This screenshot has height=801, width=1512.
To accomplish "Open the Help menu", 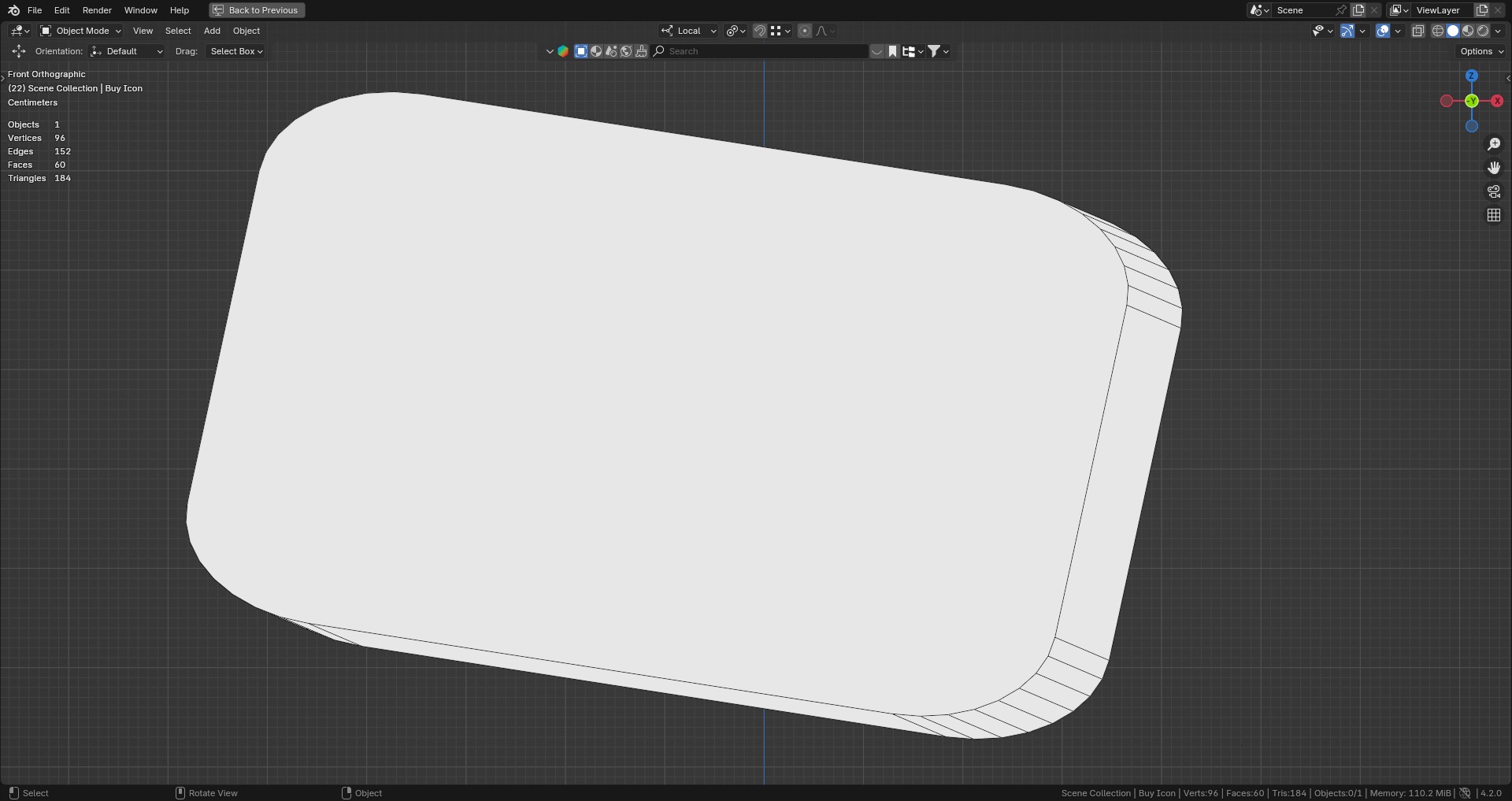I will point(180,10).
